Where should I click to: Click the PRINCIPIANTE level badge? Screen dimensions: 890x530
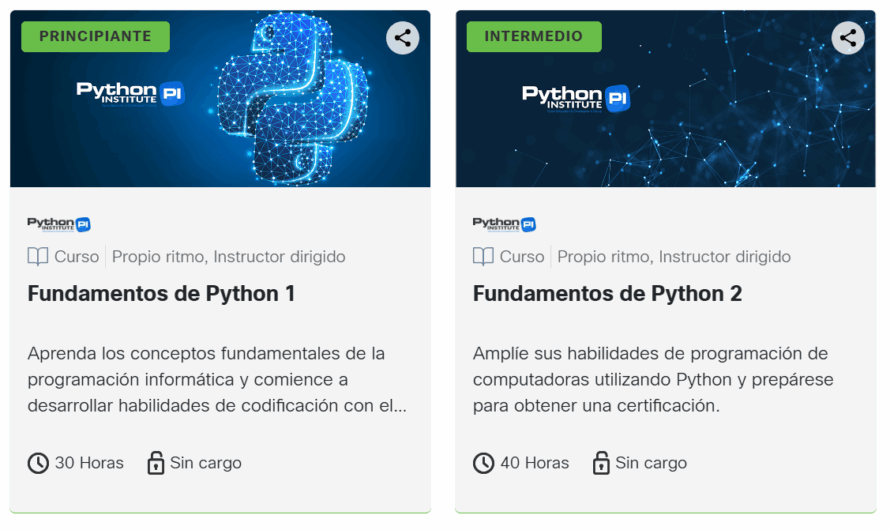95,36
